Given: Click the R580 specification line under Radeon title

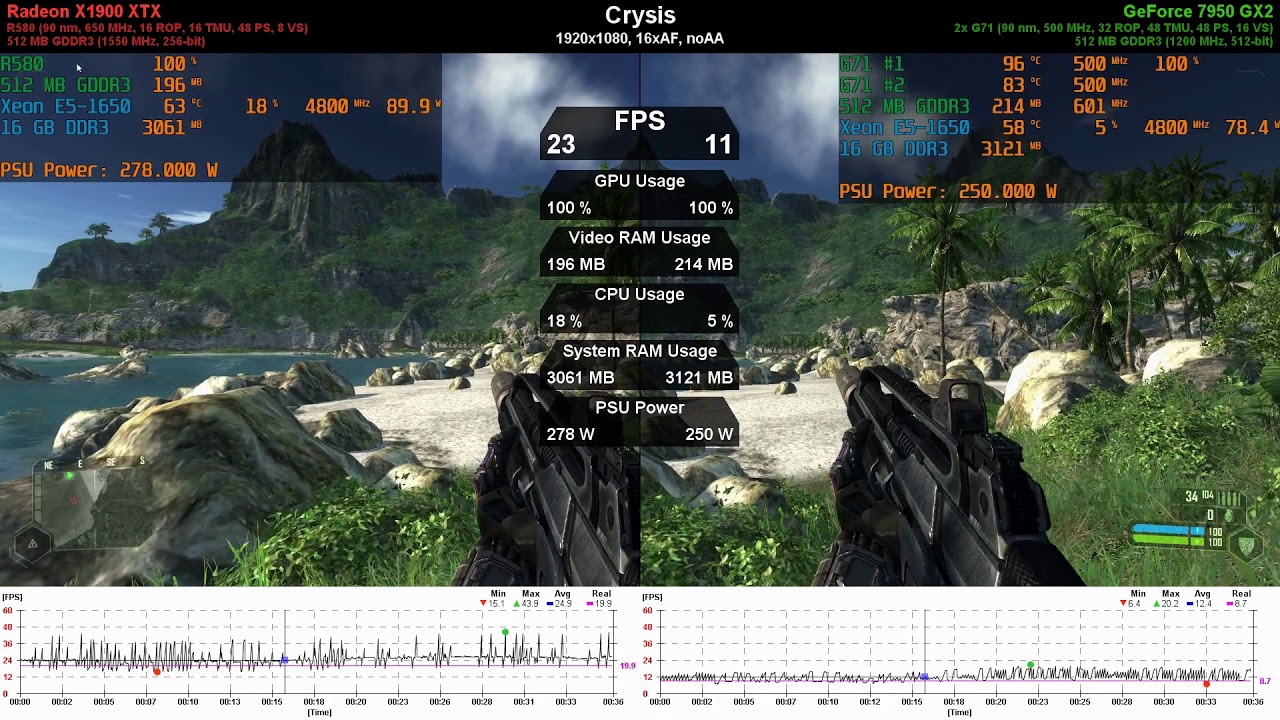Looking at the screenshot, I should click(x=157, y=28).
